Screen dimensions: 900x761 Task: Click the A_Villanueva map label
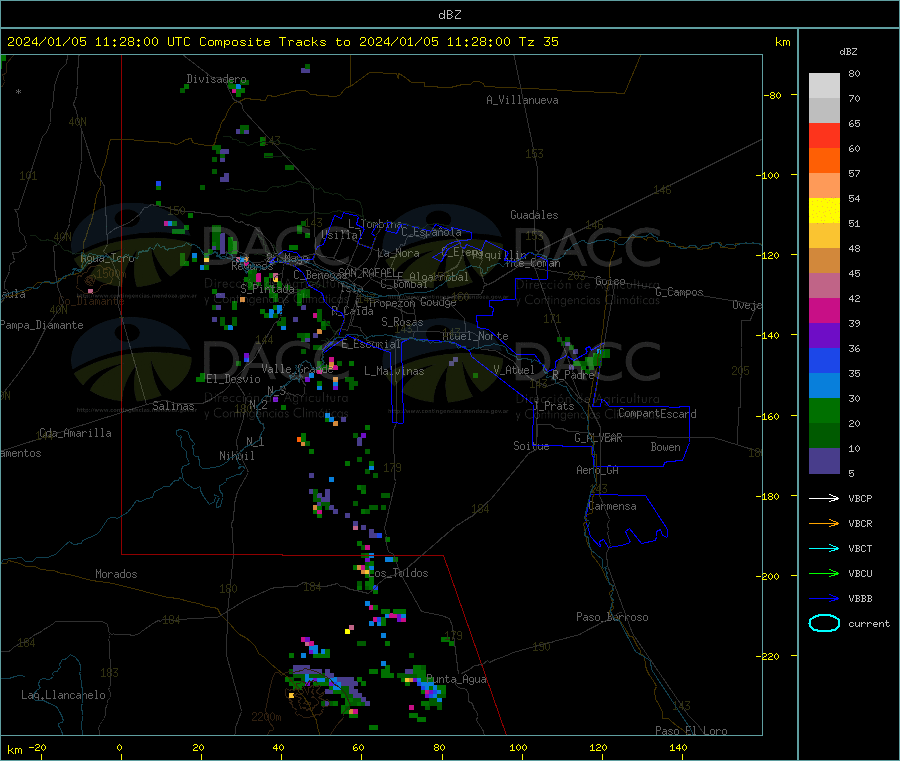tap(522, 100)
